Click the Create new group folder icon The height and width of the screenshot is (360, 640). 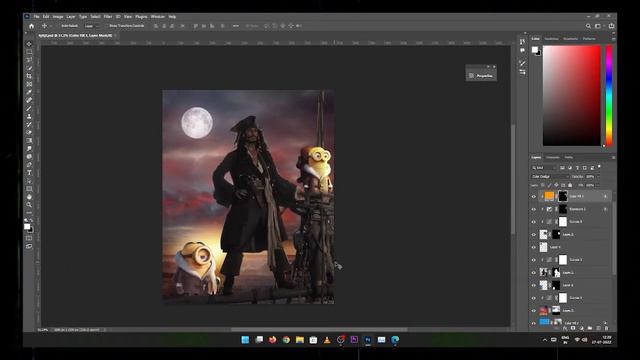pos(590,328)
